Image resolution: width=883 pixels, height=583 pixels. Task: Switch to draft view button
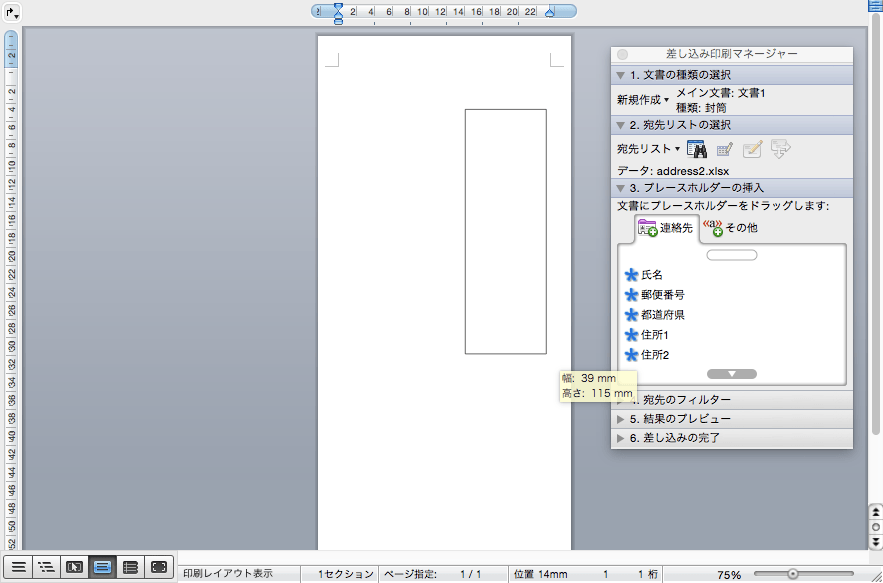pyautogui.click(x=18, y=567)
